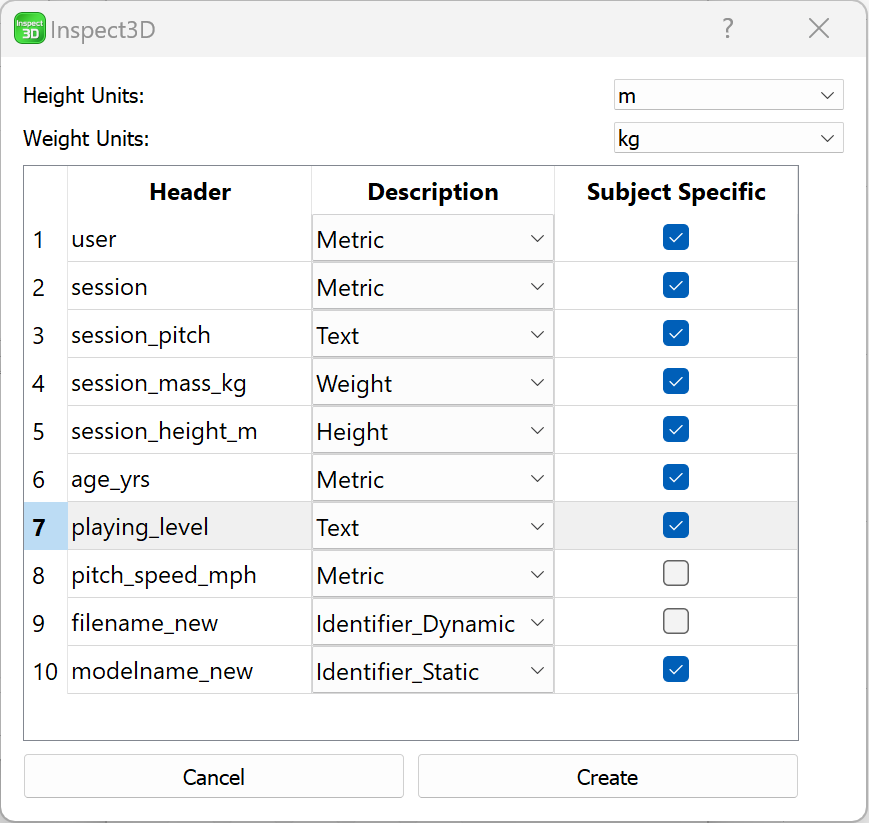This screenshot has width=869, height=823.
Task: Click the Description column header
Action: (432, 192)
